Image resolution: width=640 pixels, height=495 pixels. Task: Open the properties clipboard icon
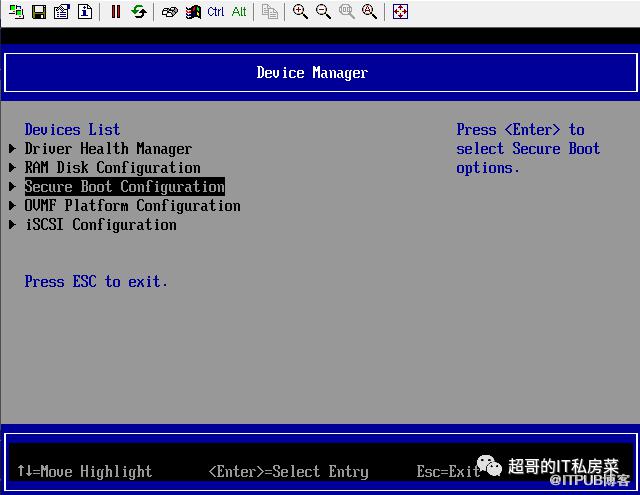coord(62,12)
